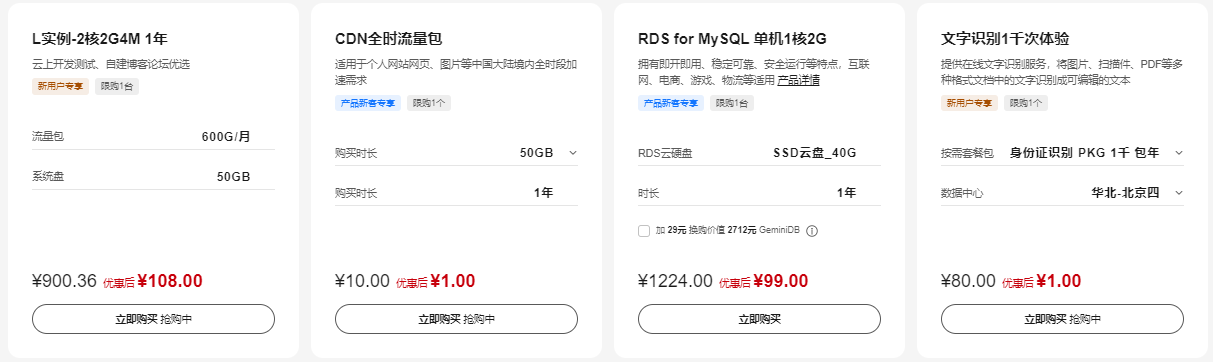The image size is (1213, 362).
Task: Click 新用户专享 tag on L实例 card
Action: pyautogui.click(x=60, y=86)
